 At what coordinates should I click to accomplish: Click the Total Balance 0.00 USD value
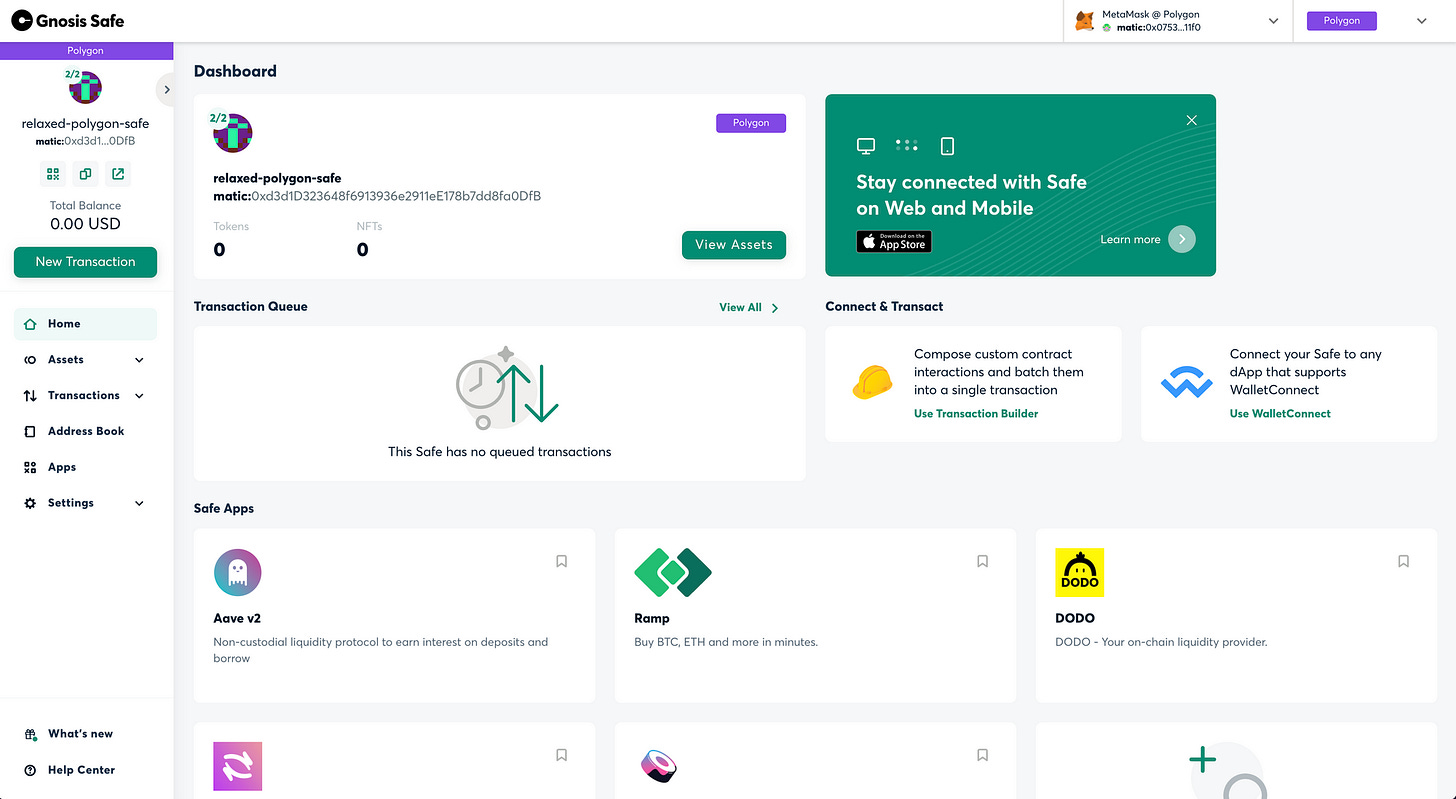(85, 224)
